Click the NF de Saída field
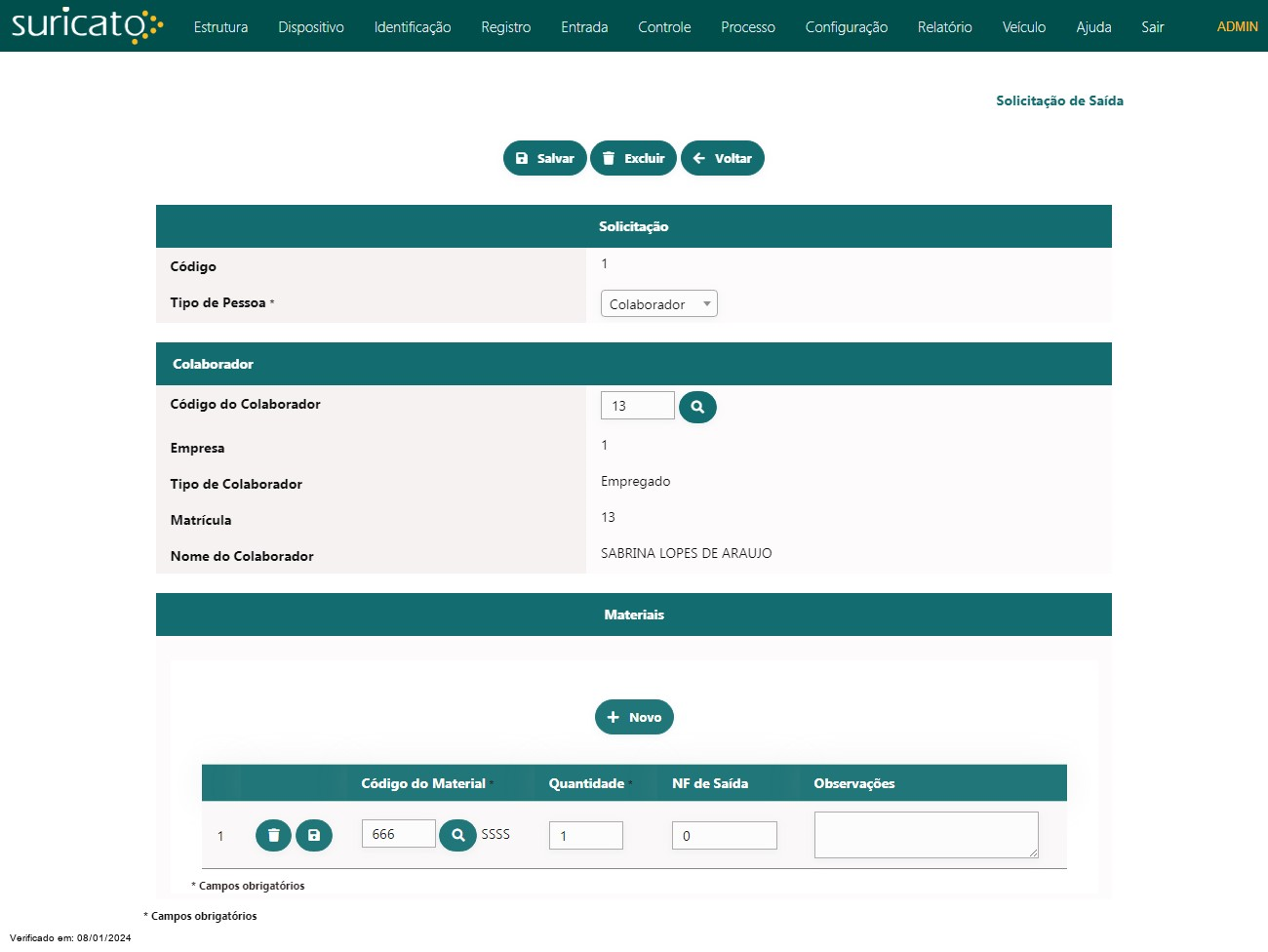Screen dimensions: 1268x952 [724, 836]
